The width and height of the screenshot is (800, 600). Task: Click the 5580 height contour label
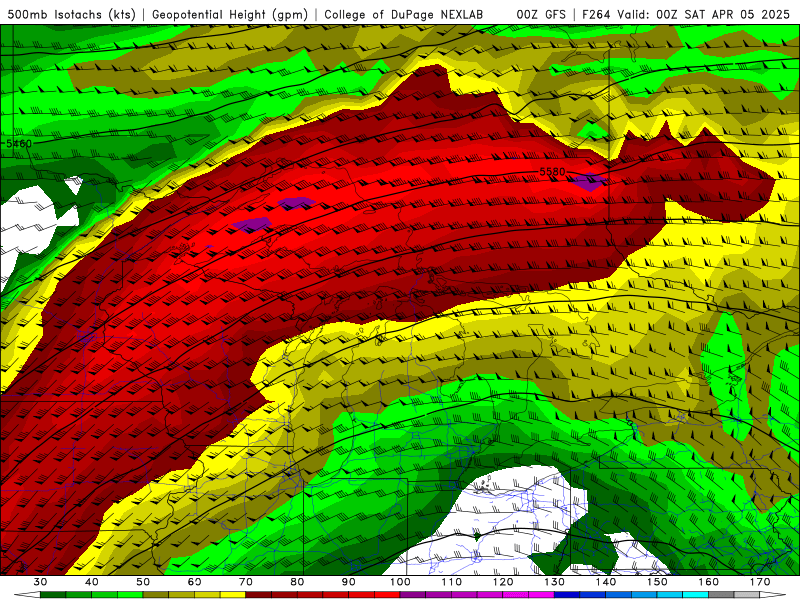click(x=553, y=172)
